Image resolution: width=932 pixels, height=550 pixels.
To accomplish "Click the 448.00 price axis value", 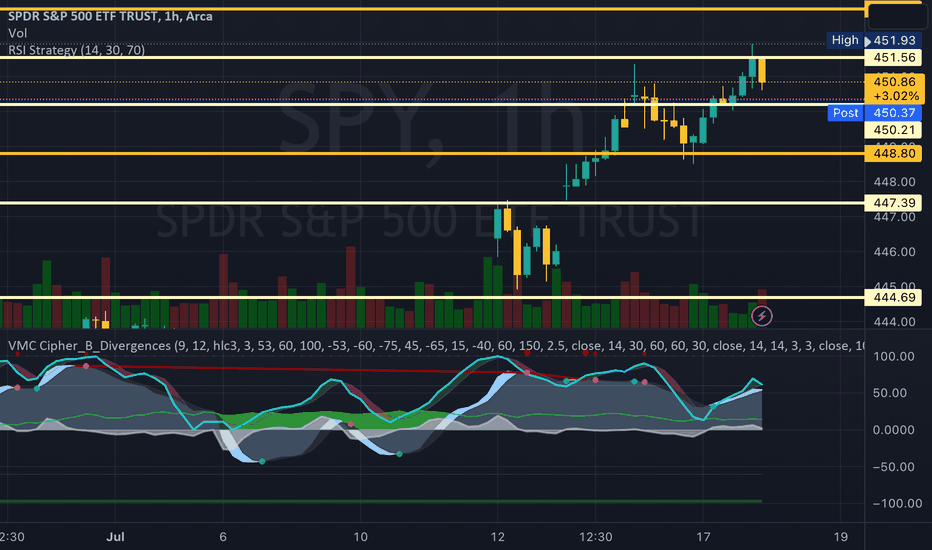I will tap(894, 182).
